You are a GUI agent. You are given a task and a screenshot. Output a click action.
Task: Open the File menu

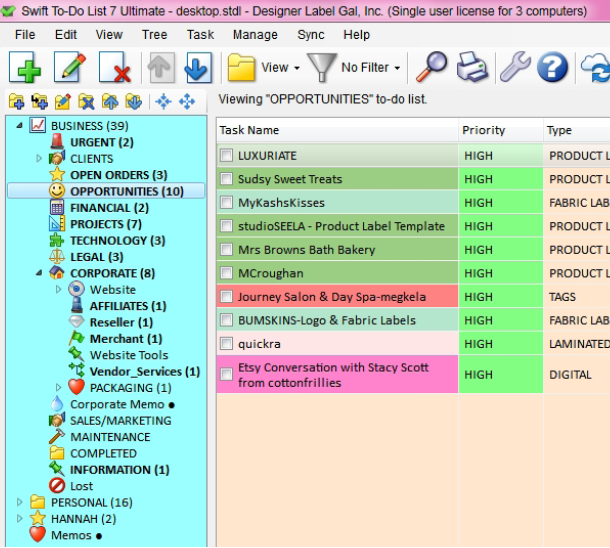(x=25, y=35)
